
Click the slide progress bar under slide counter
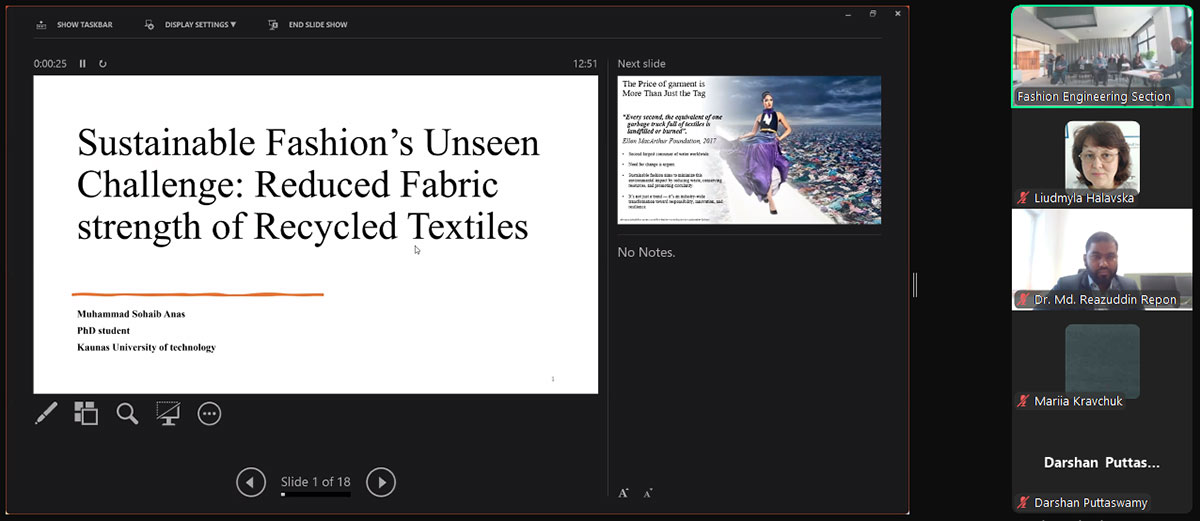tap(316, 494)
